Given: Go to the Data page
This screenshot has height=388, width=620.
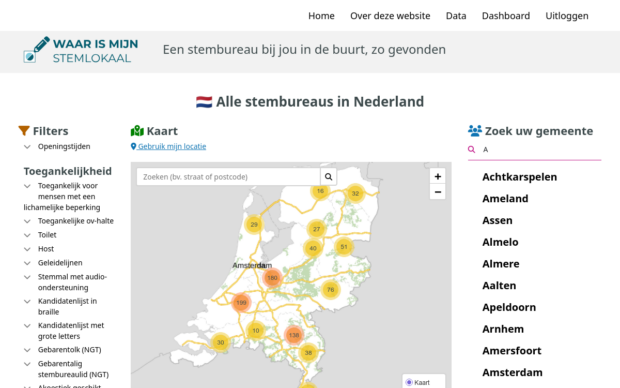Looking at the screenshot, I should tap(456, 16).
